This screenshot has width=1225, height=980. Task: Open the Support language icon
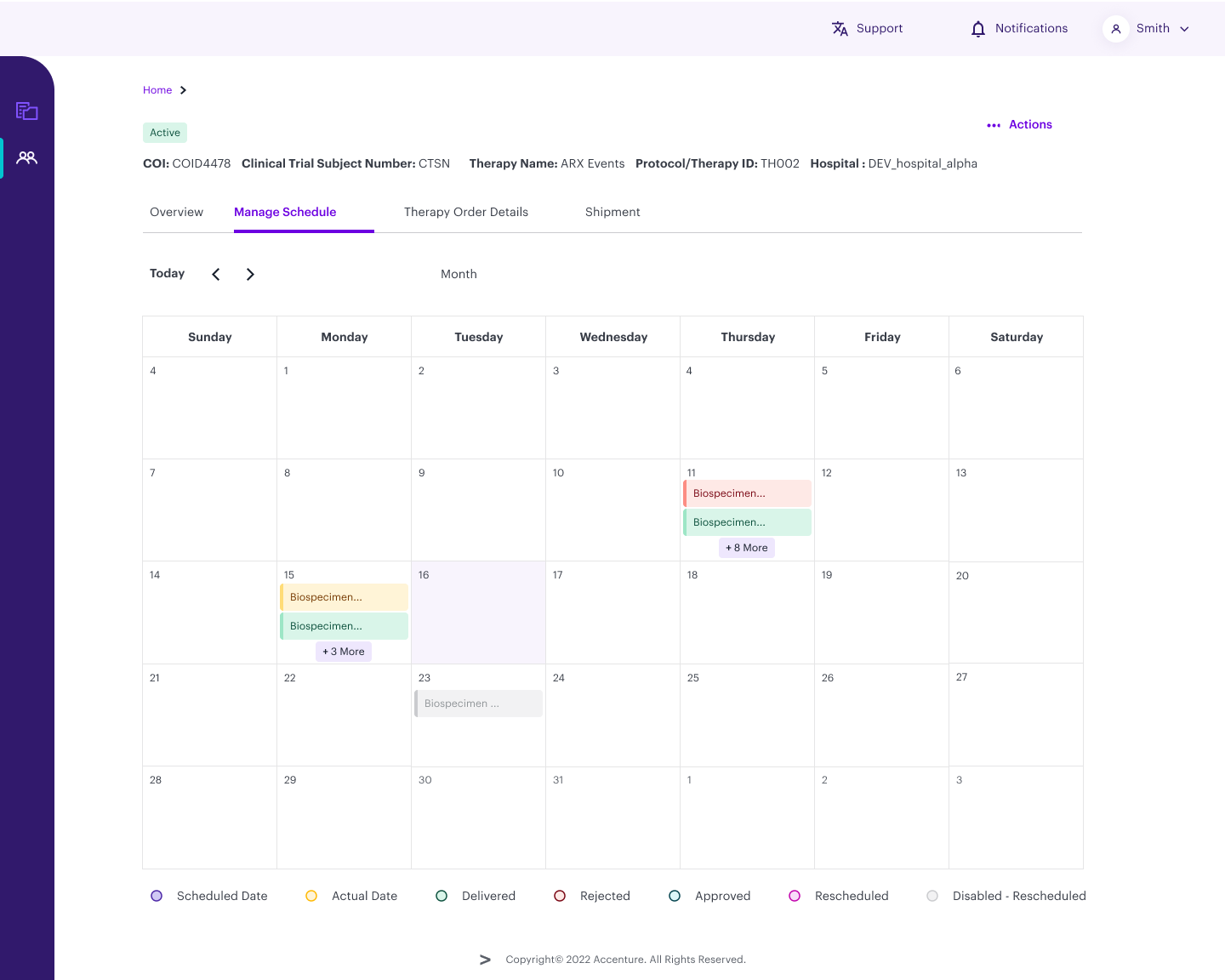[x=840, y=28]
